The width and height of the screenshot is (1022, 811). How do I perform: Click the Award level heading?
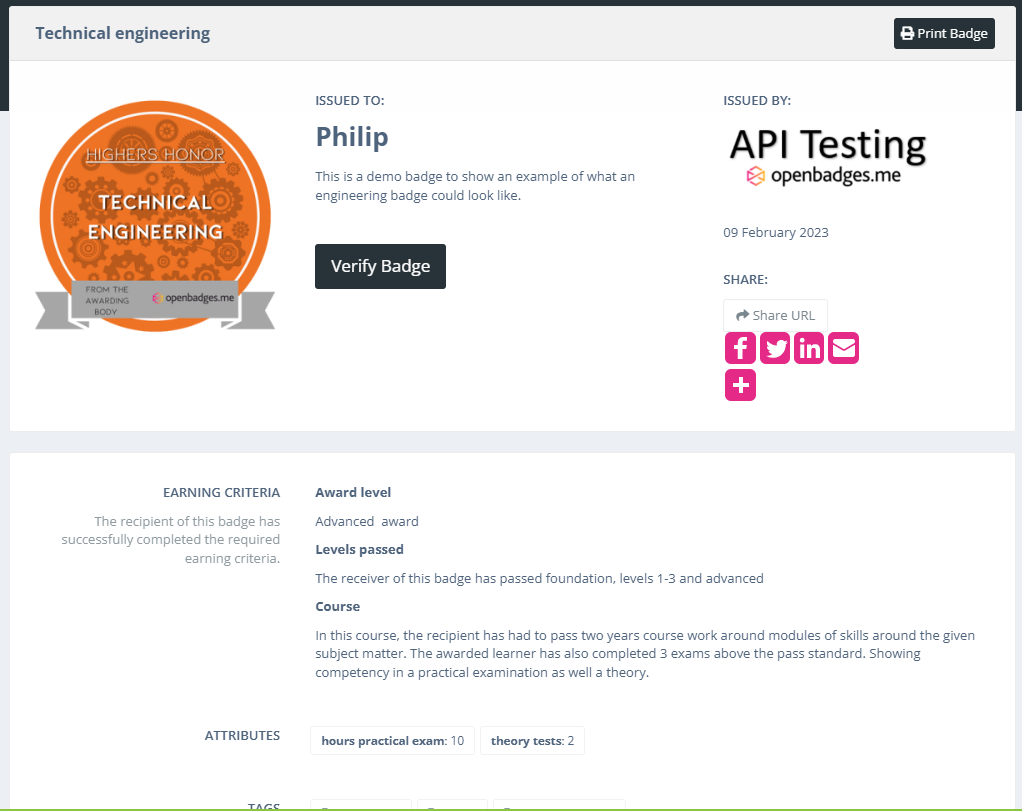[x=353, y=493]
